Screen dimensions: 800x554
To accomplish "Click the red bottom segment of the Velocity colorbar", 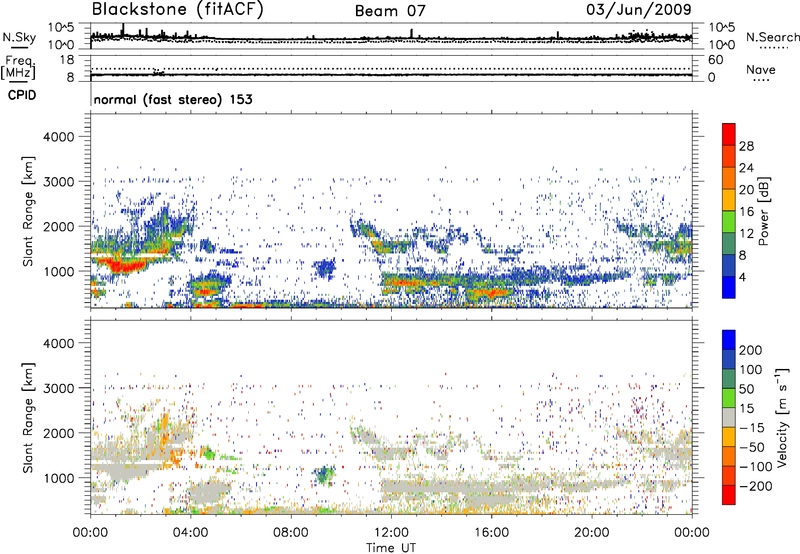I will [729, 495].
